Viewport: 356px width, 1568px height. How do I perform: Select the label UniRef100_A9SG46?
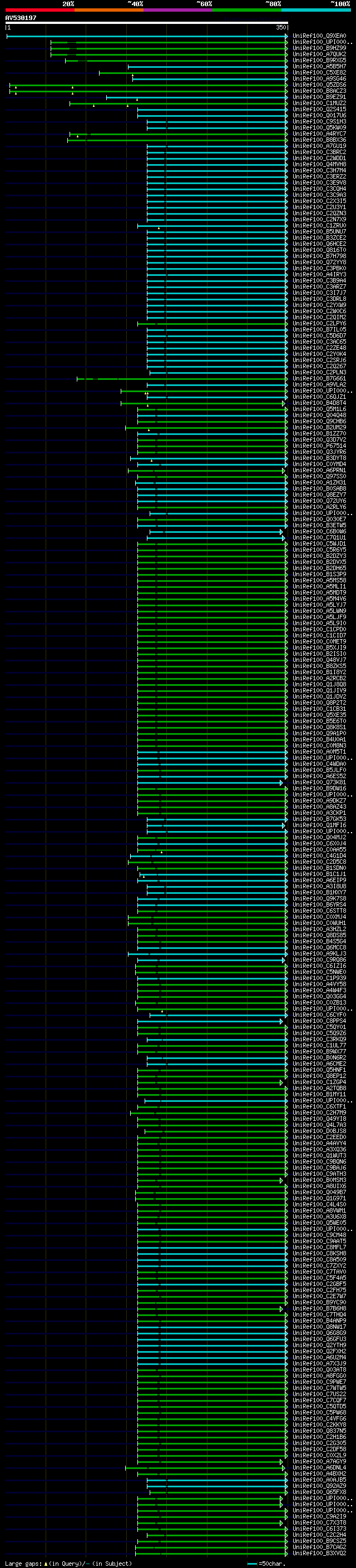319,78
